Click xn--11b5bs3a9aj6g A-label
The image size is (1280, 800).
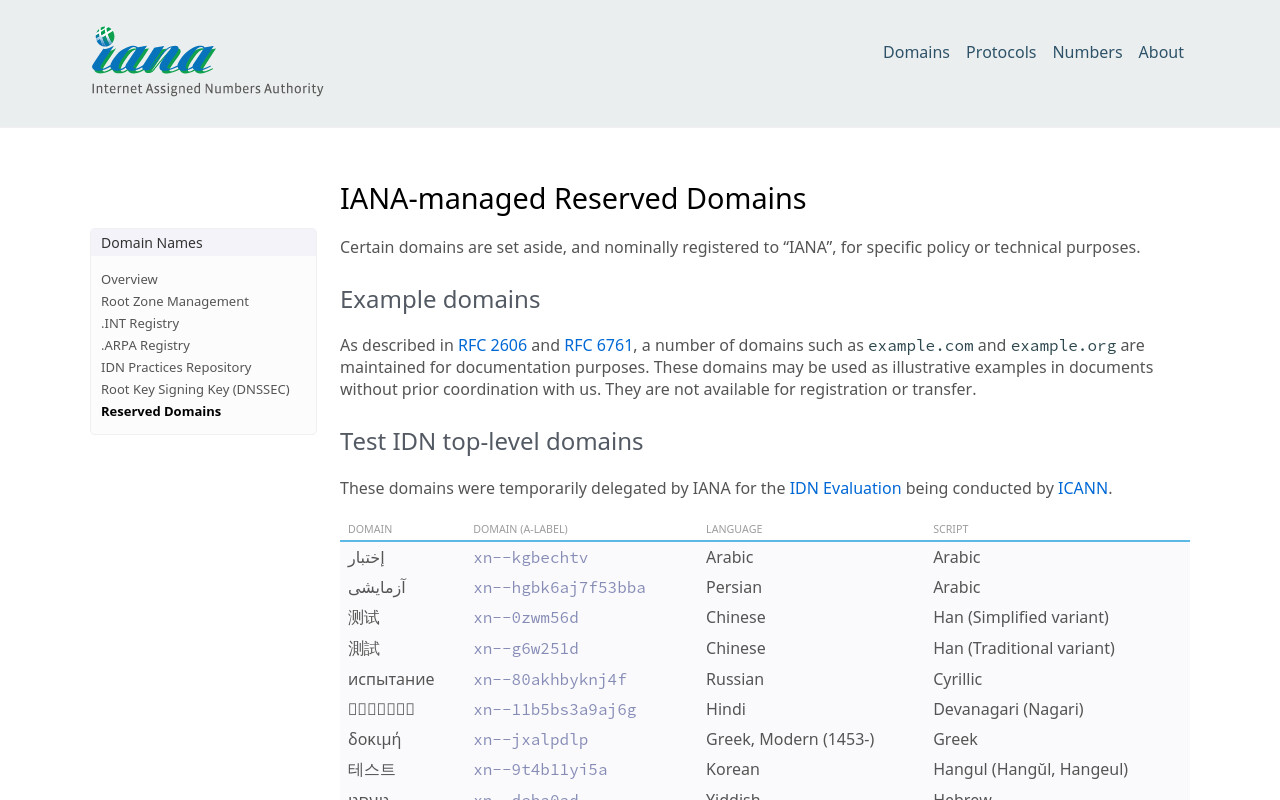point(555,709)
